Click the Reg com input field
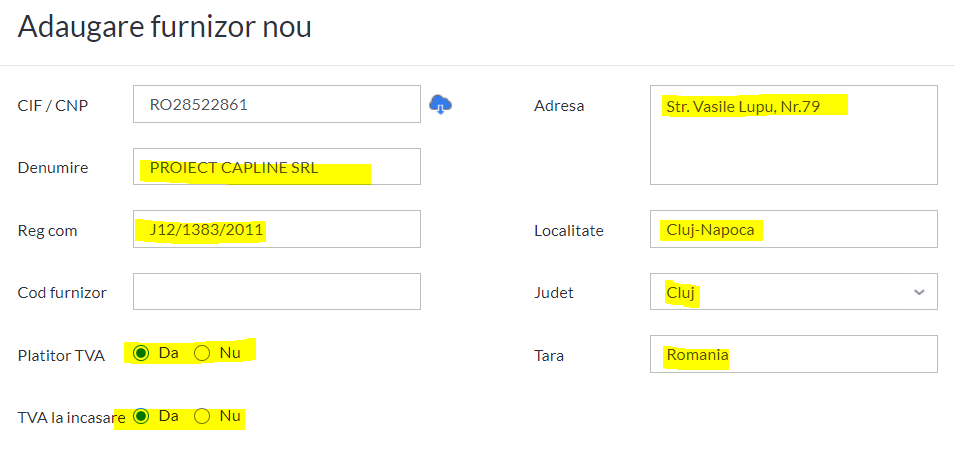This screenshot has height=459, width=955. click(277, 229)
